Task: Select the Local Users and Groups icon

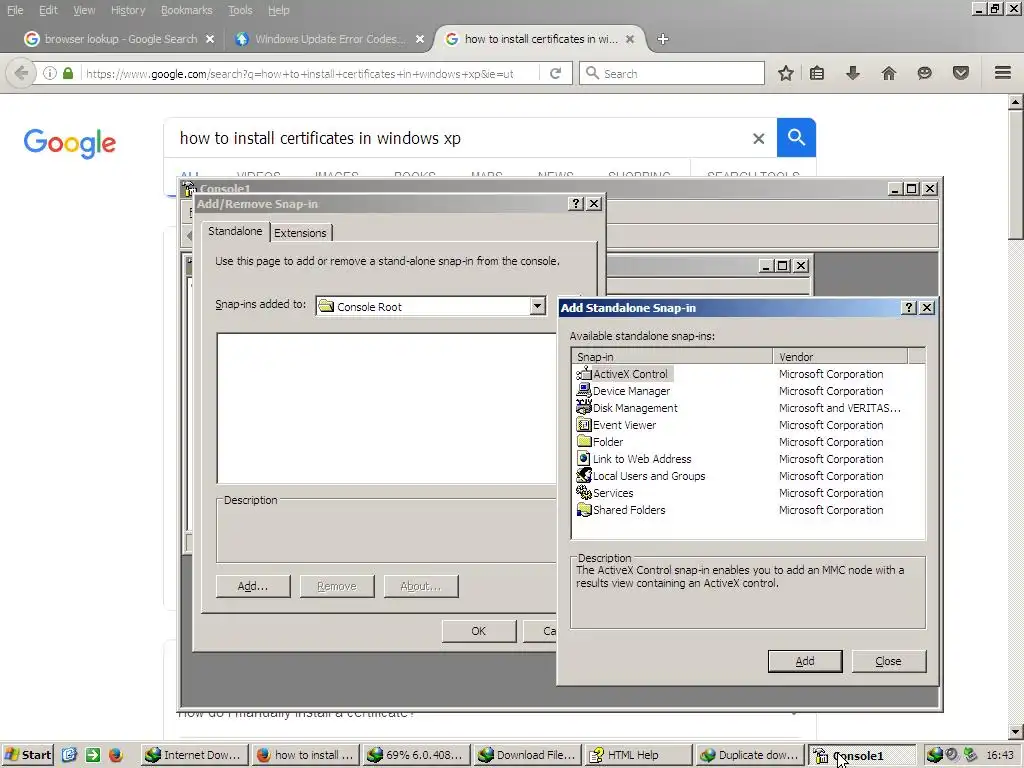Action: click(x=584, y=475)
